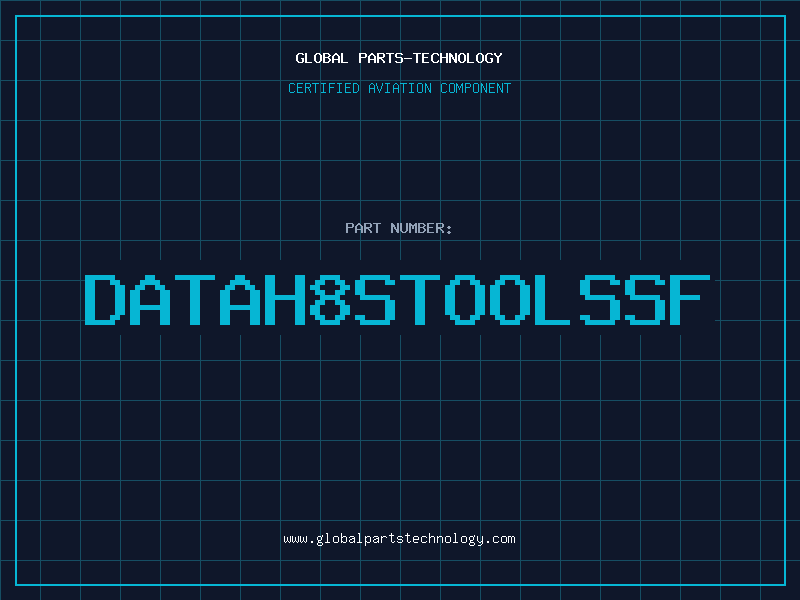Select the digit 8 in the part number
Image resolution: width=800 pixels, height=600 pixels.
329,300
